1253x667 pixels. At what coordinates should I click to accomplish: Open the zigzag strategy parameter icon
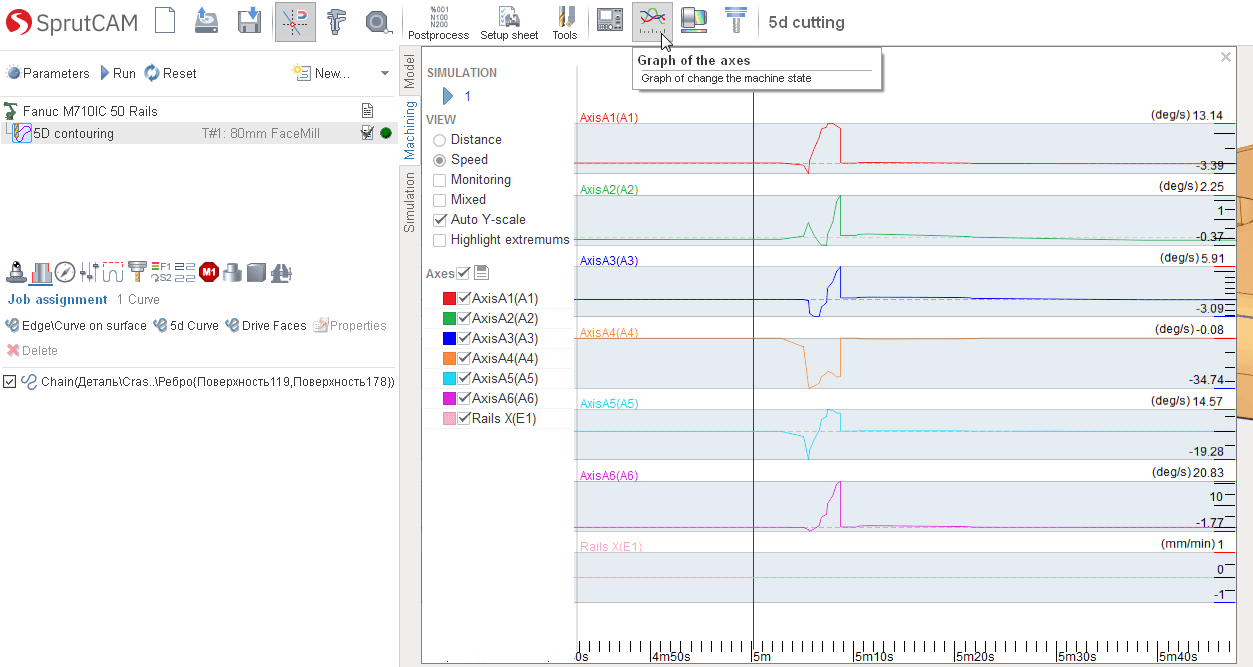pos(113,271)
